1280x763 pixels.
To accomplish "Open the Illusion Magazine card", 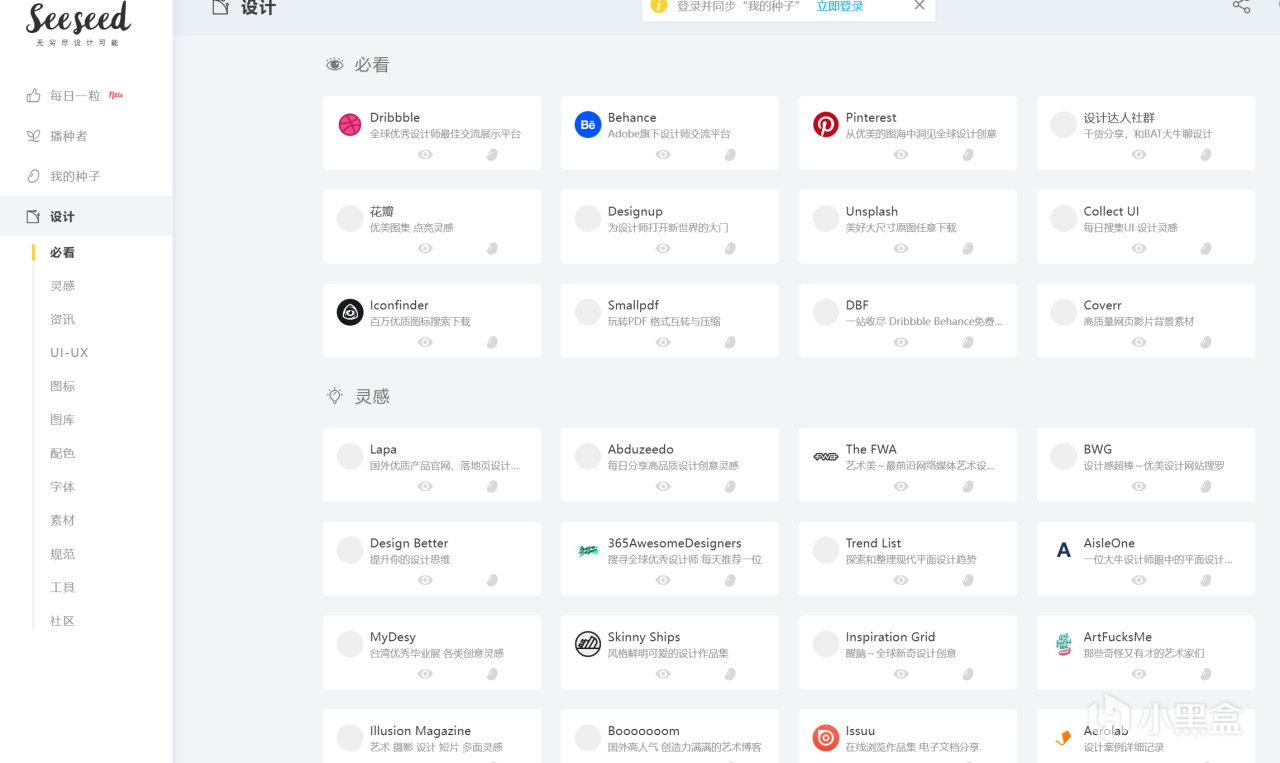I will tap(432, 736).
